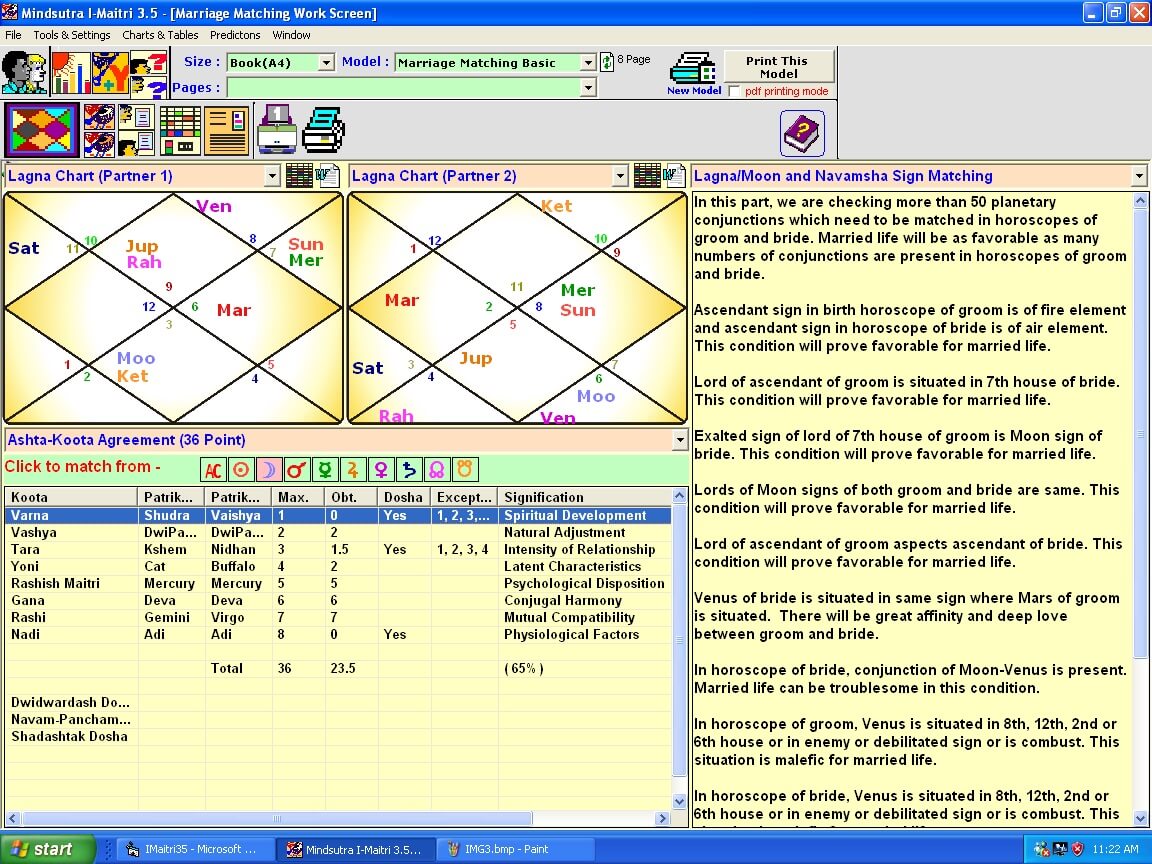Switch to IMaitri35 - Microsoft taskbar item
This screenshot has height=864, width=1152.
click(x=196, y=849)
